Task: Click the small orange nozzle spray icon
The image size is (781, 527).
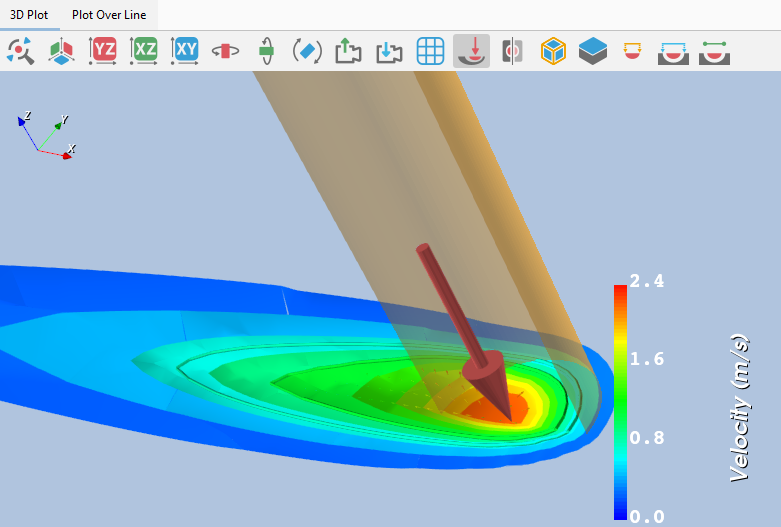Action: pos(632,51)
